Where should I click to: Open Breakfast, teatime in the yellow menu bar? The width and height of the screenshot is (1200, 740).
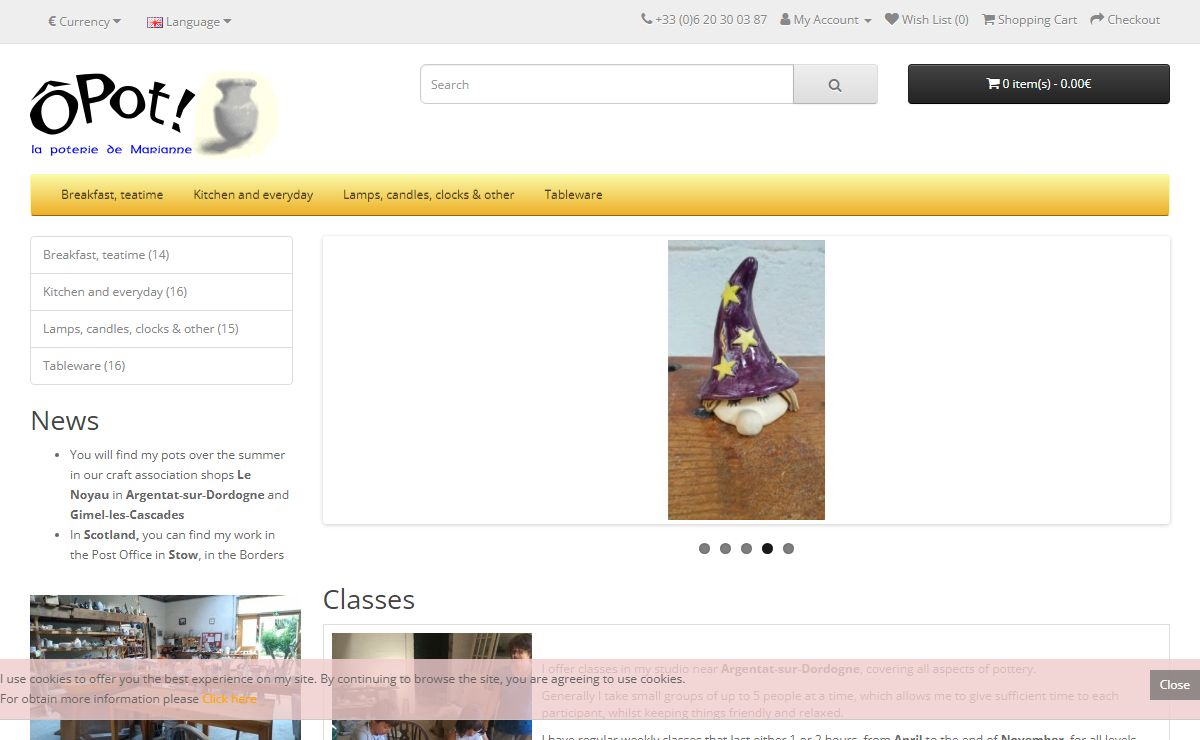point(112,195)
